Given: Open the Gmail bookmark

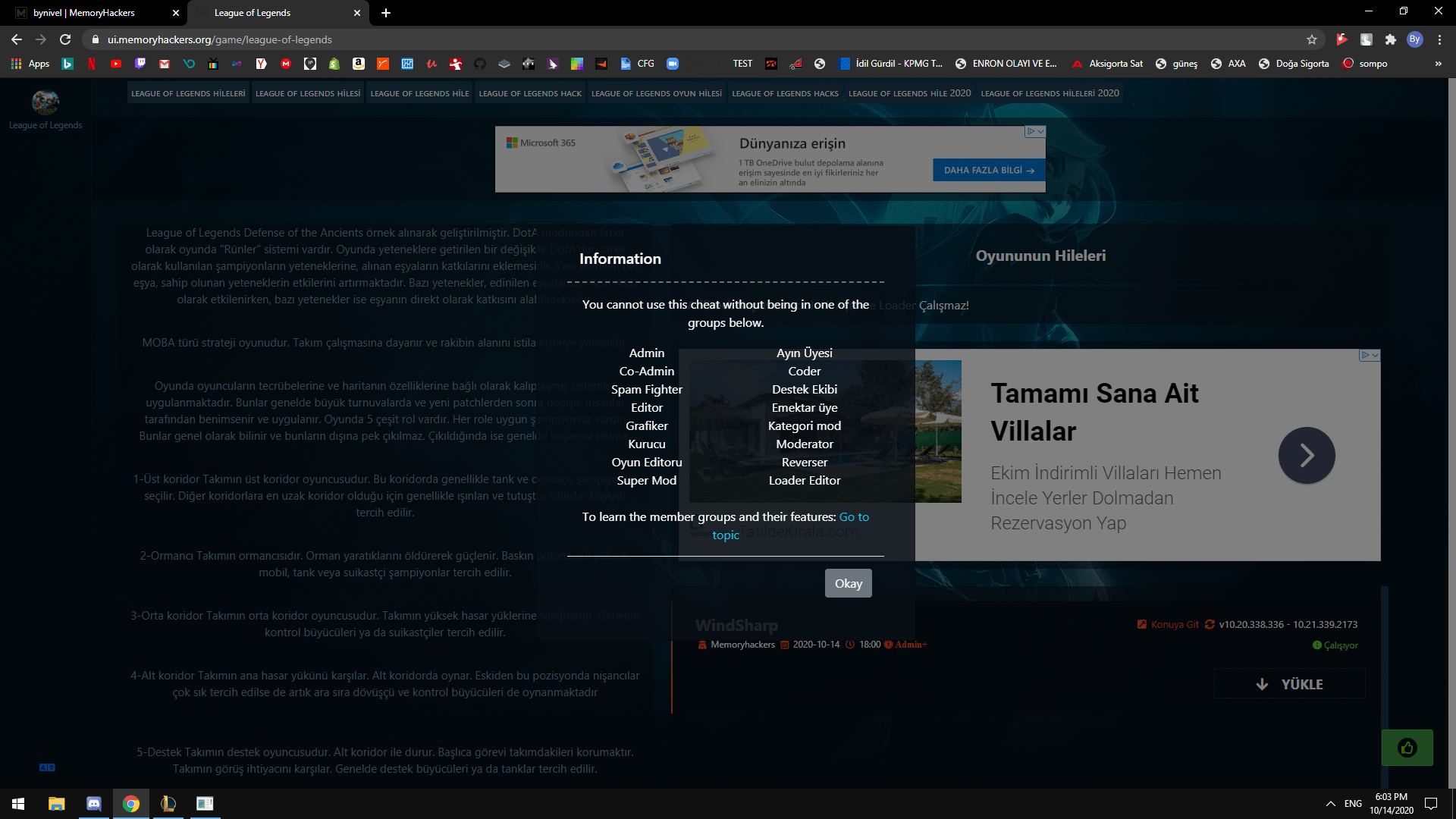Looking at the screenshot, I should [x=165, y=64].
